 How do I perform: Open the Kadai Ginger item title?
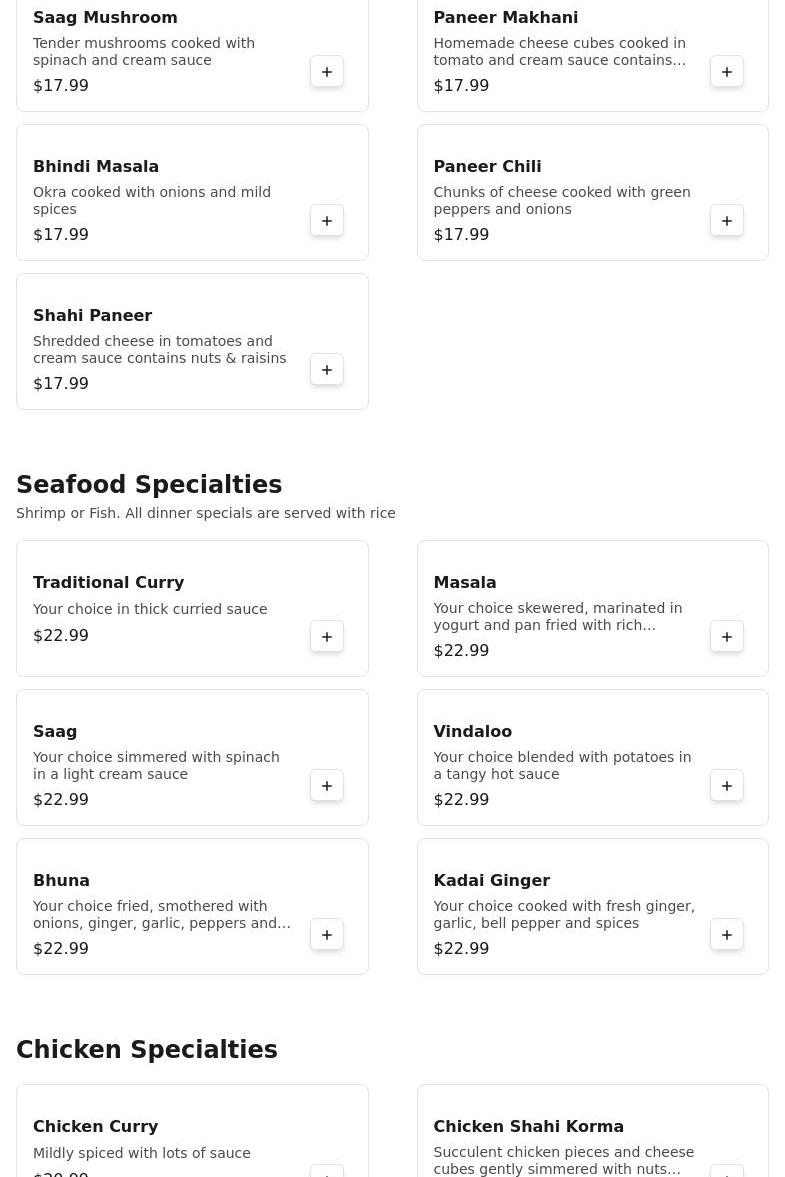[491, 881]
